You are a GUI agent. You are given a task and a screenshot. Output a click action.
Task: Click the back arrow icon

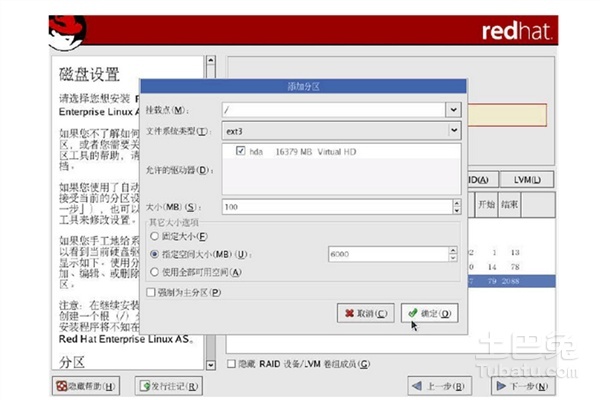coord(417,386)
